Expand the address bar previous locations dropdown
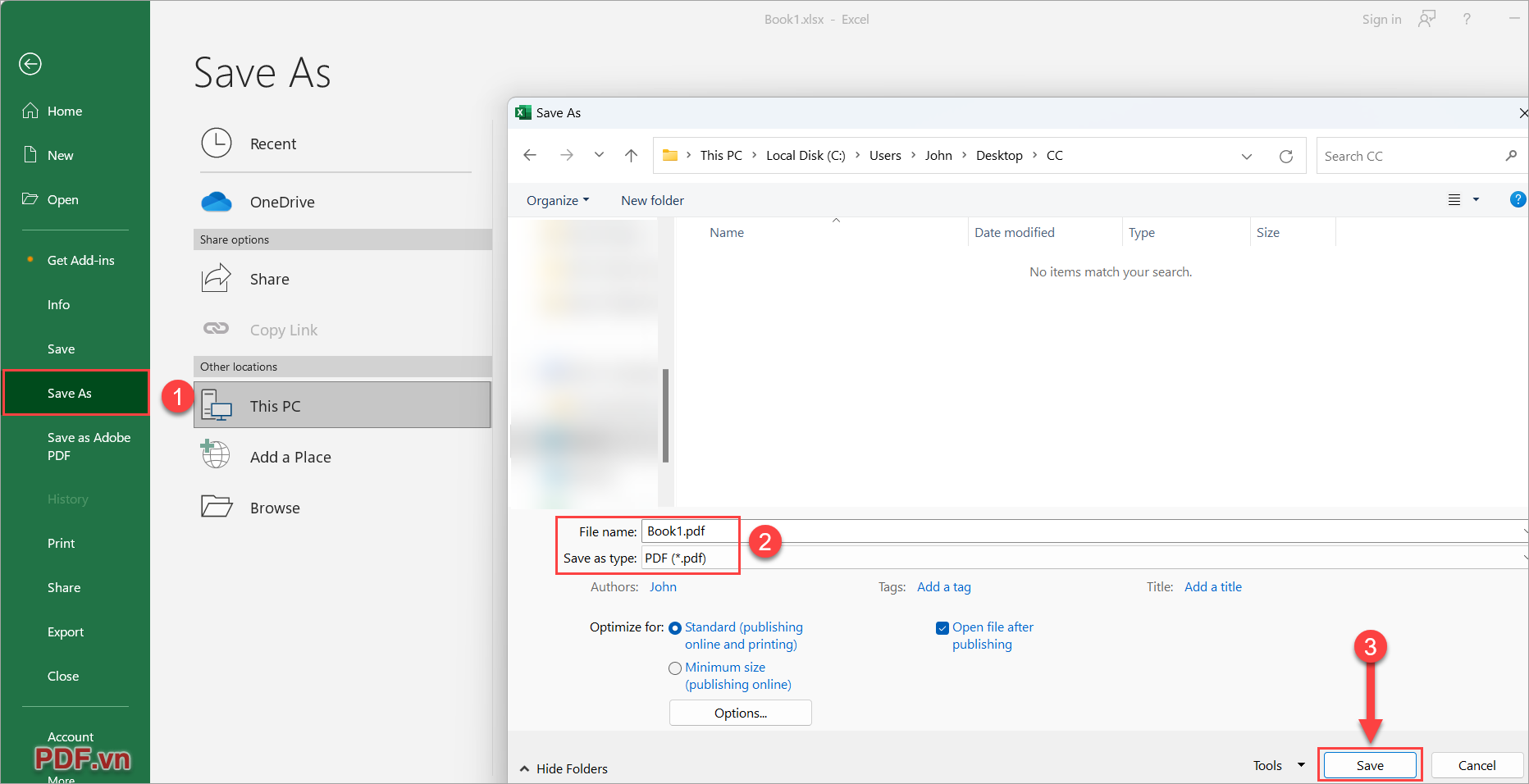The width and height of the screenshot is (1529, 784). (x=1247, y=156)
